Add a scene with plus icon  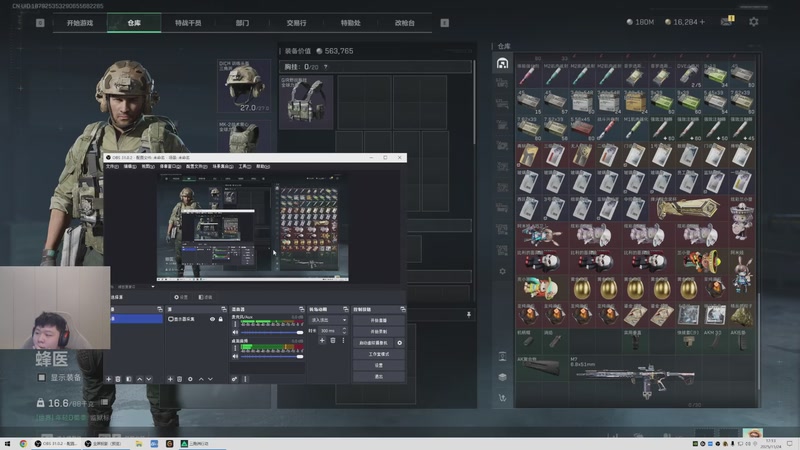(x=108, y=379)
